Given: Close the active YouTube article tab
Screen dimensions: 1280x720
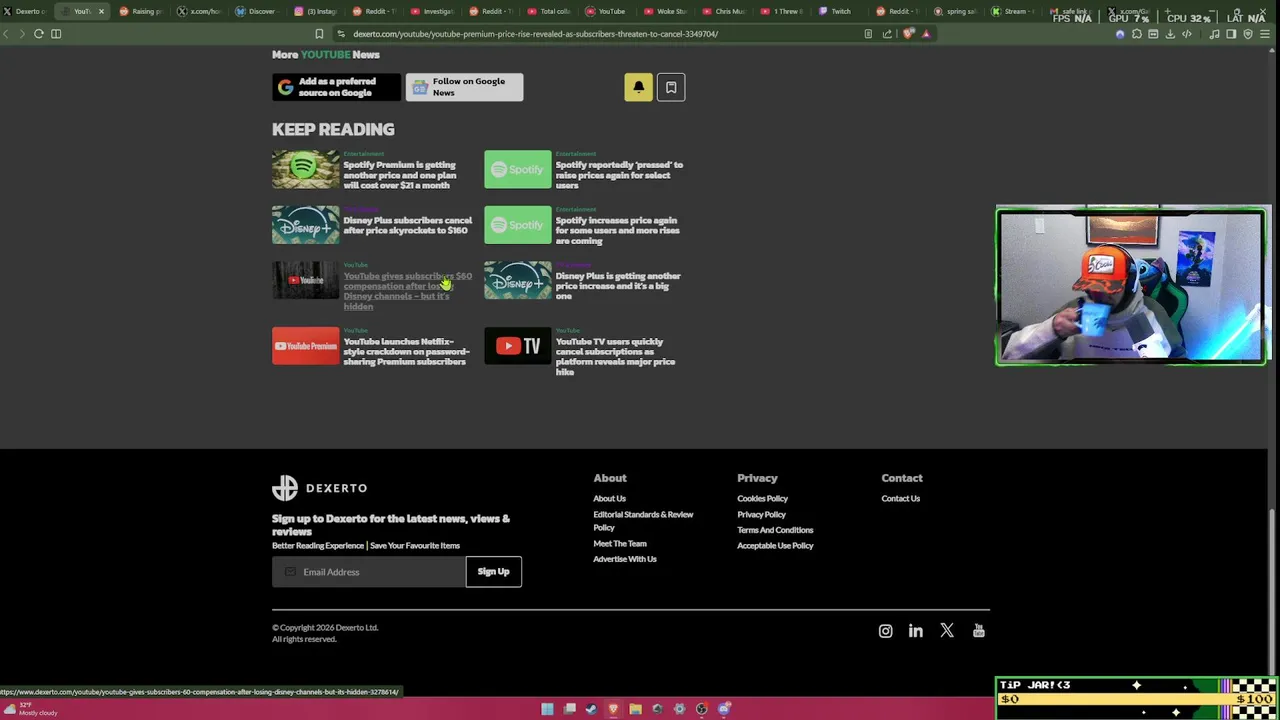Looking at the screenshot, I should point(101,11).
